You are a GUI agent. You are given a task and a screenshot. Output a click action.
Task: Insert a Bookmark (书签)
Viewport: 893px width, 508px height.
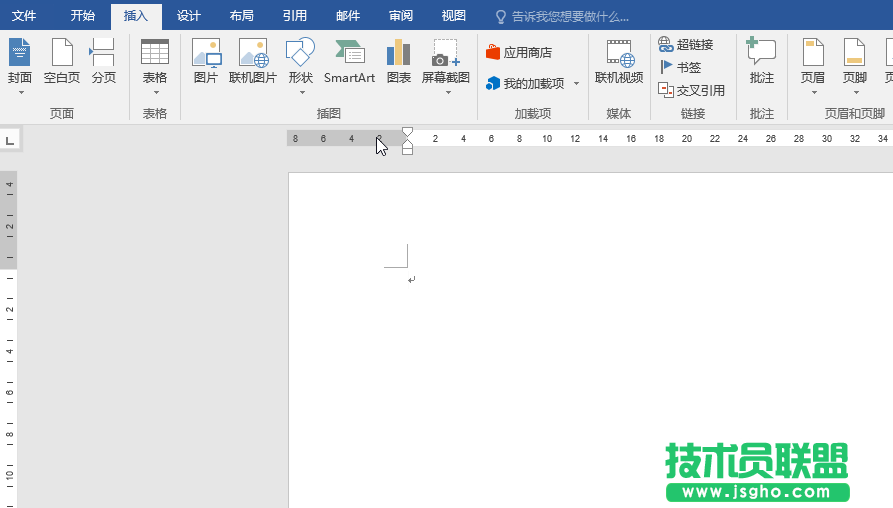click(679, 67)
